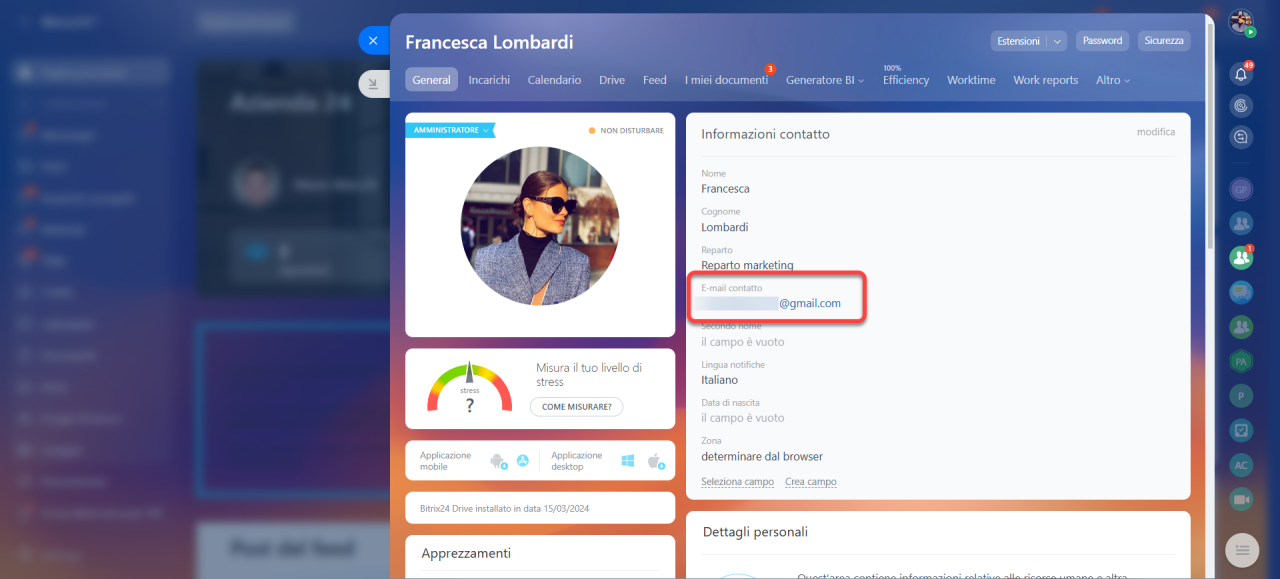This screenshot has width=1280, height=579.
Task: Click the Lombardi surname value
Action: tap(725, 227)
